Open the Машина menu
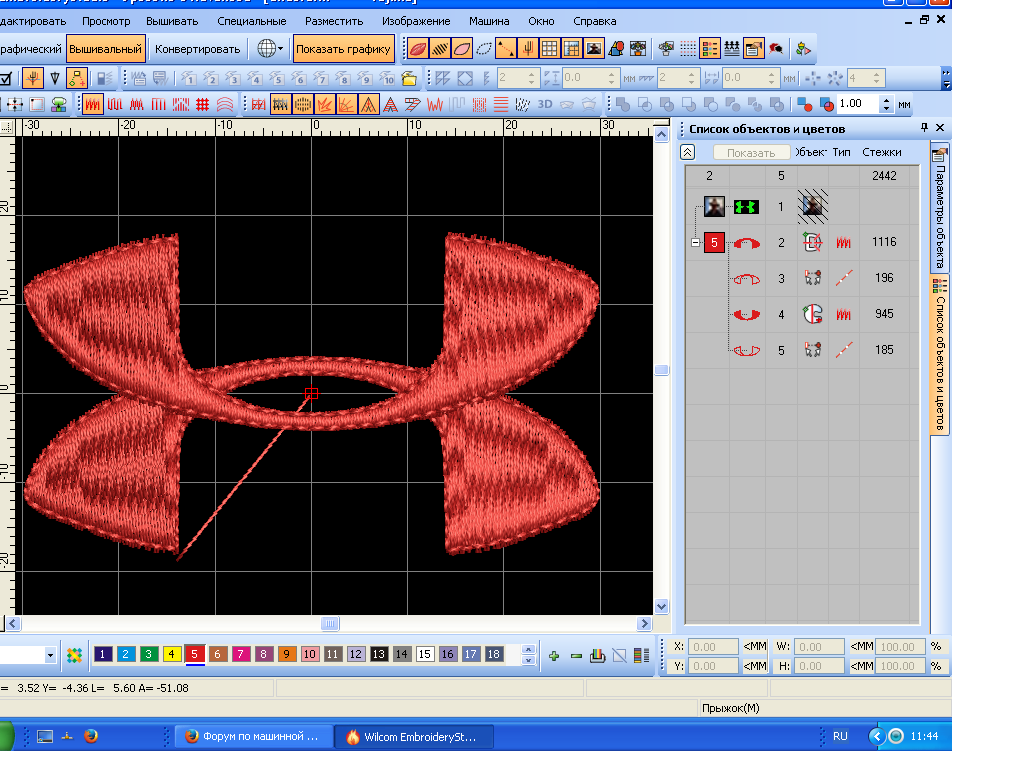 [x=489, y=20]
